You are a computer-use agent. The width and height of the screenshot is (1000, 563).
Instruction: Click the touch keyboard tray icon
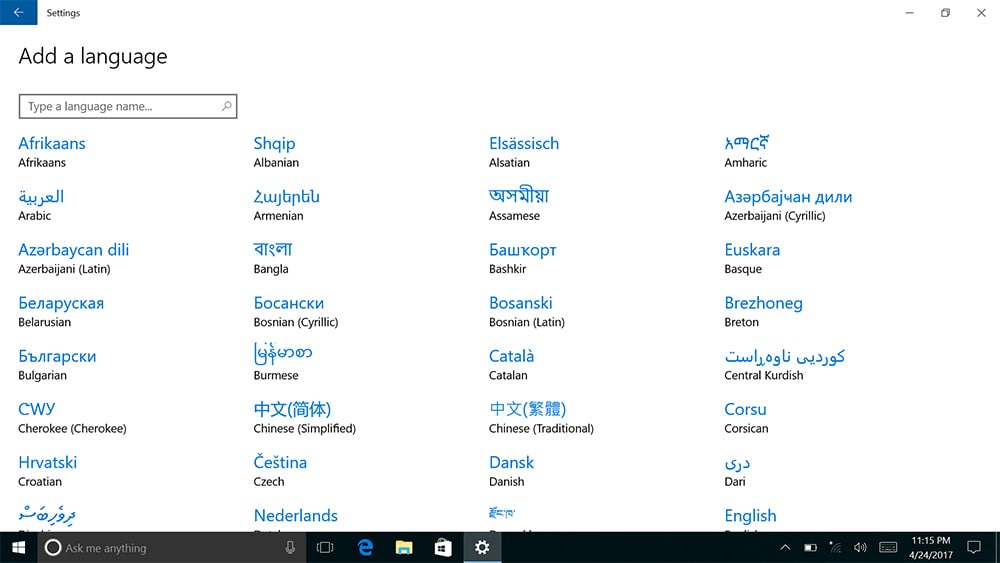coord(887,547)
